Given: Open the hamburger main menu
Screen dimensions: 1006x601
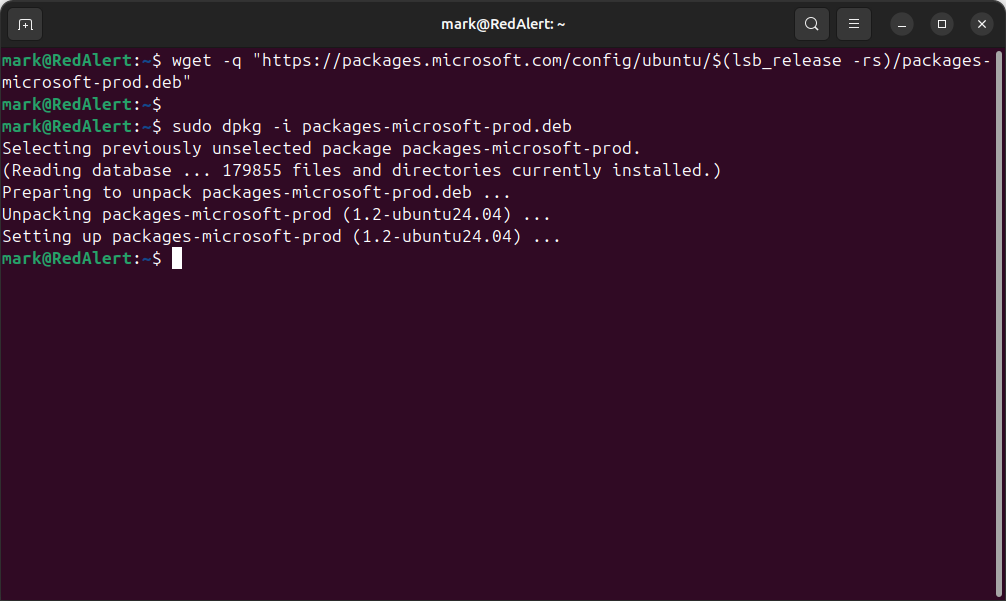Looking at the screenshot, I should pos(853,23).
